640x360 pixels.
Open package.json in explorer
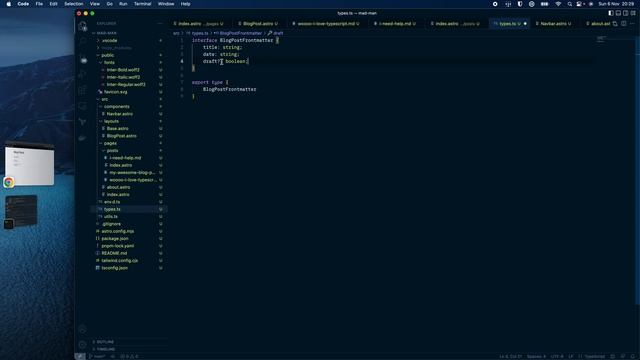click(130, 238)
